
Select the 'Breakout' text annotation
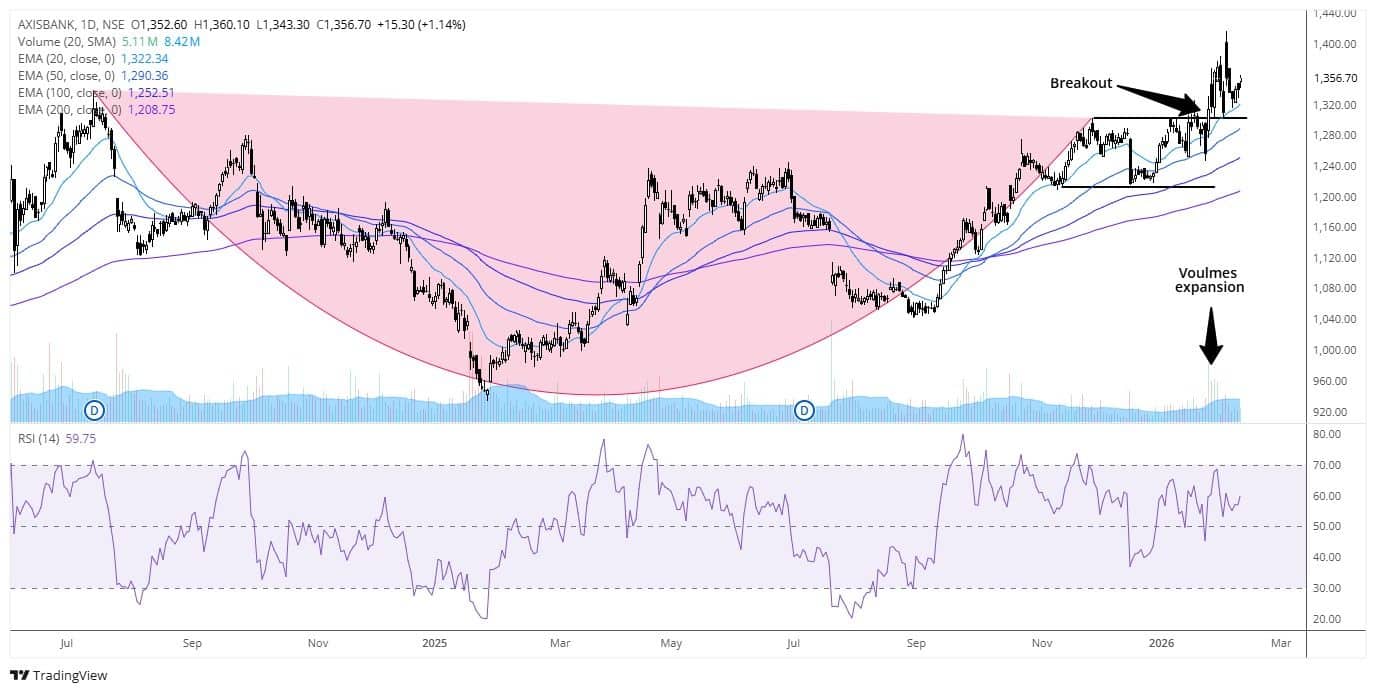click(1081, 83)
